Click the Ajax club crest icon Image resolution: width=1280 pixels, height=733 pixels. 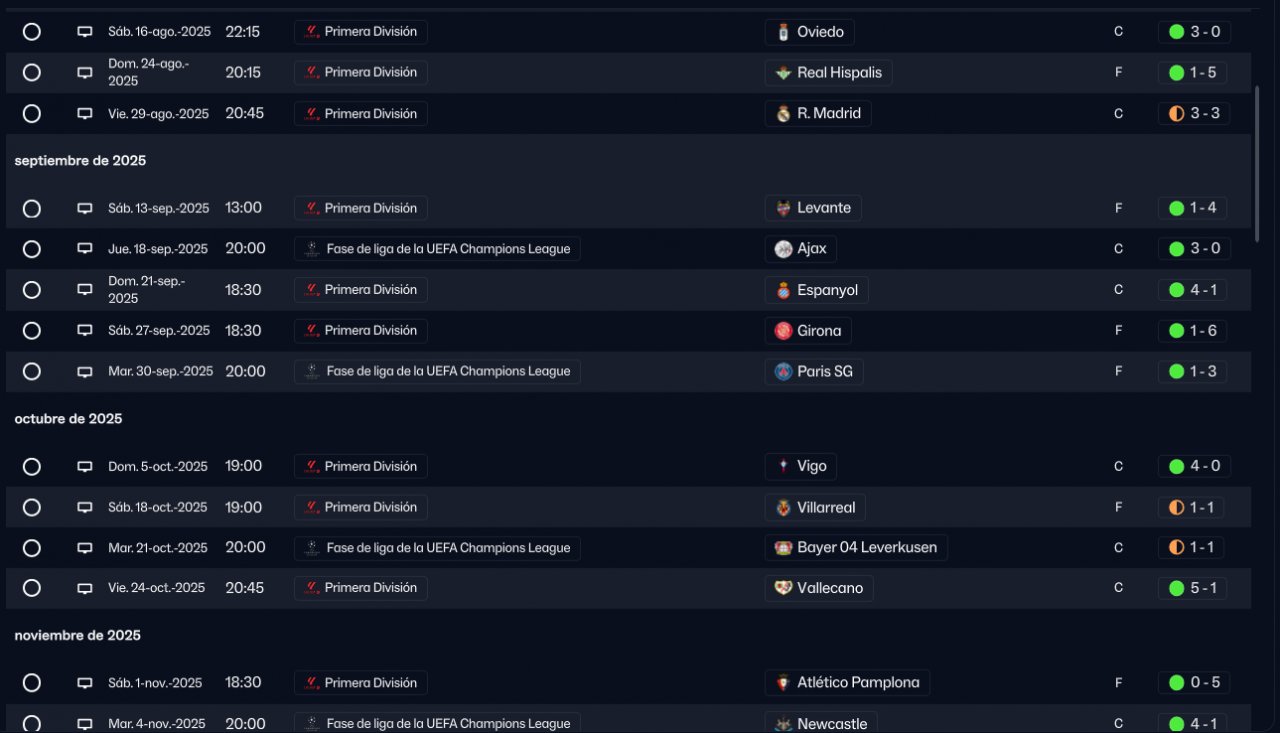point(783,249)
